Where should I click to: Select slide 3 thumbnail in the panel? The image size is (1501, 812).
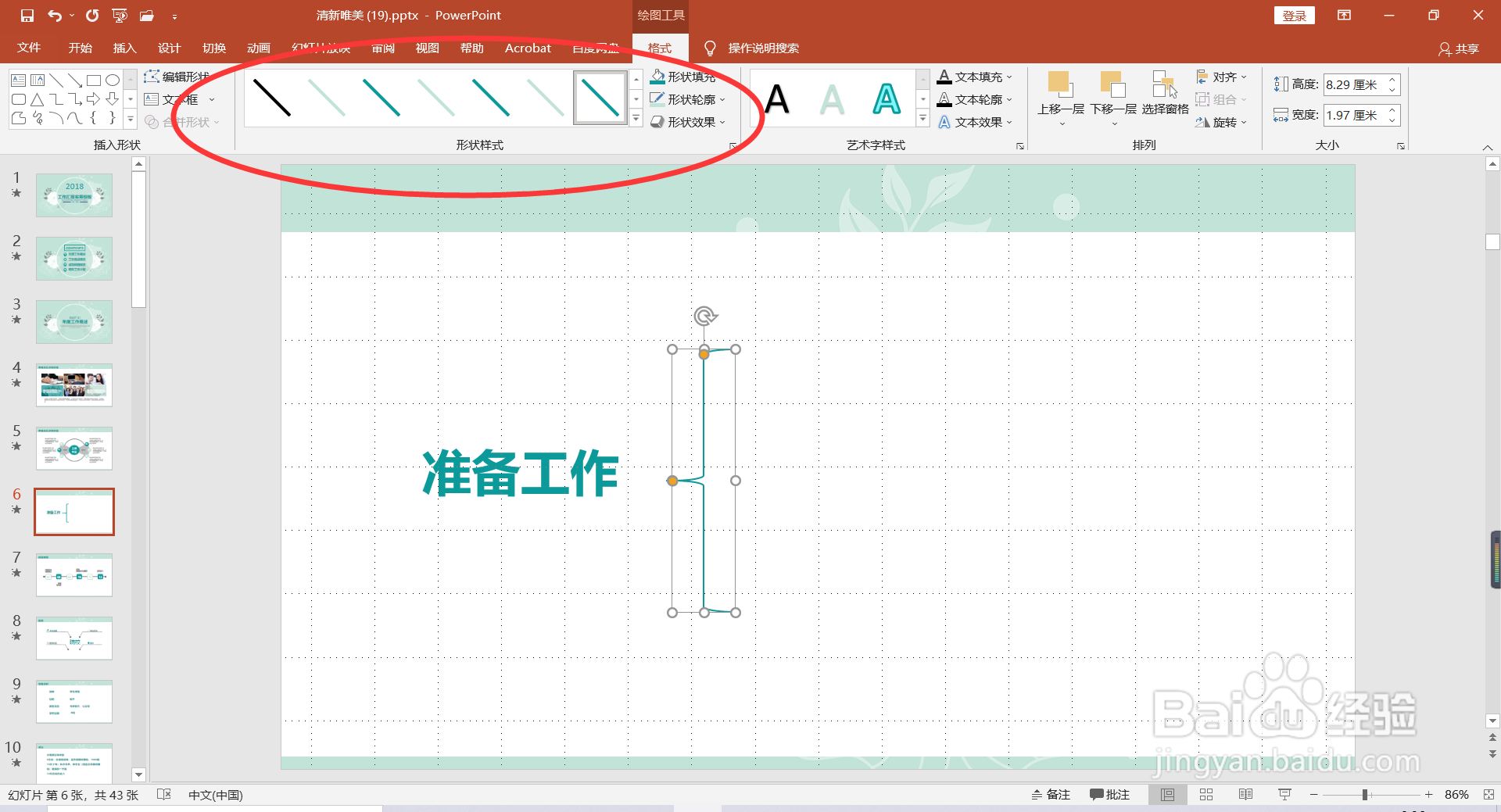pos(74,321)
